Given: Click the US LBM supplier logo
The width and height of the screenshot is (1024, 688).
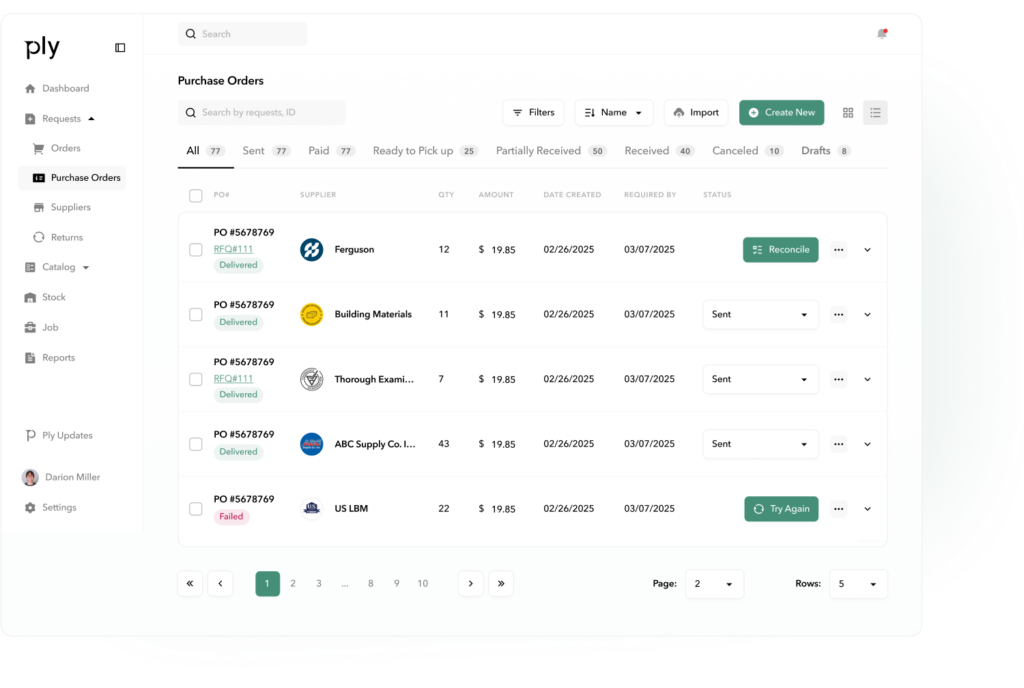Looking at the screenshot, I should coord(312,508).
